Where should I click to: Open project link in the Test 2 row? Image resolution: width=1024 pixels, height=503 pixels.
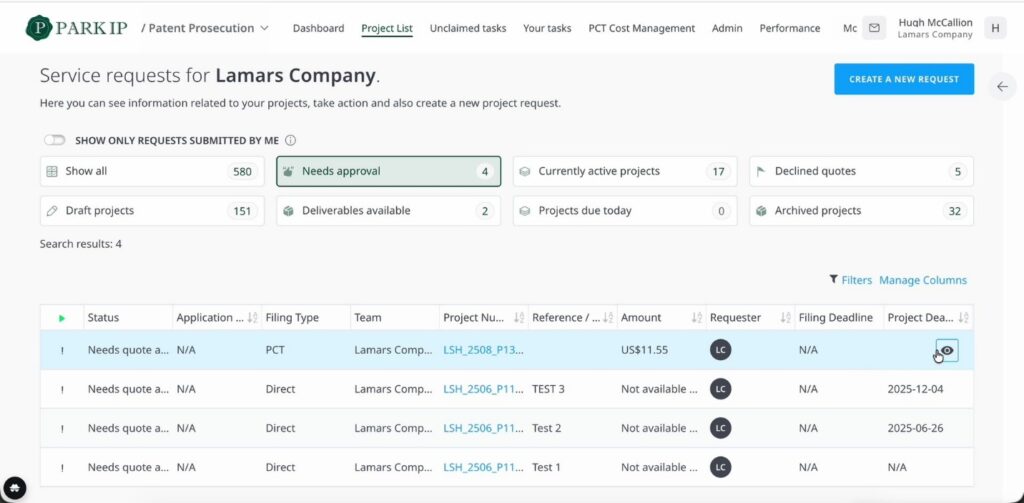(483, 429)
